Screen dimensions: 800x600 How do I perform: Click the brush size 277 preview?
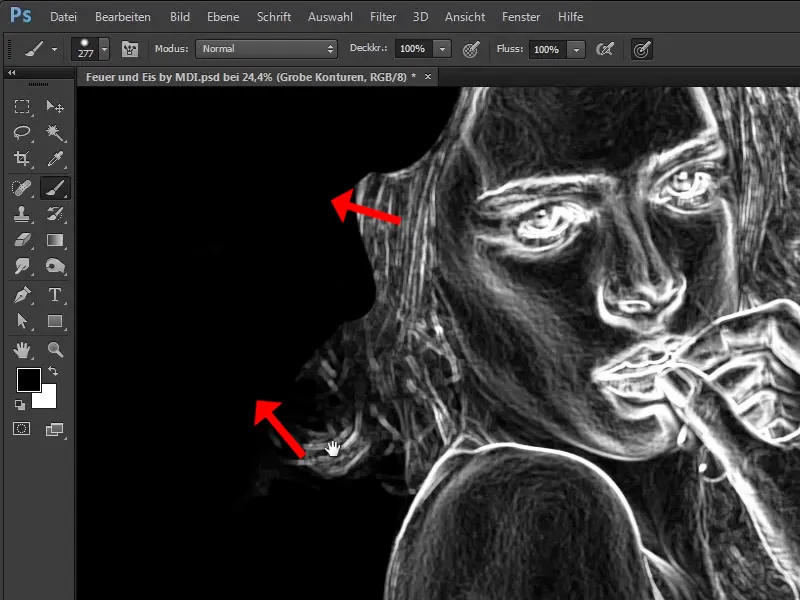click(x=85, y=49)
